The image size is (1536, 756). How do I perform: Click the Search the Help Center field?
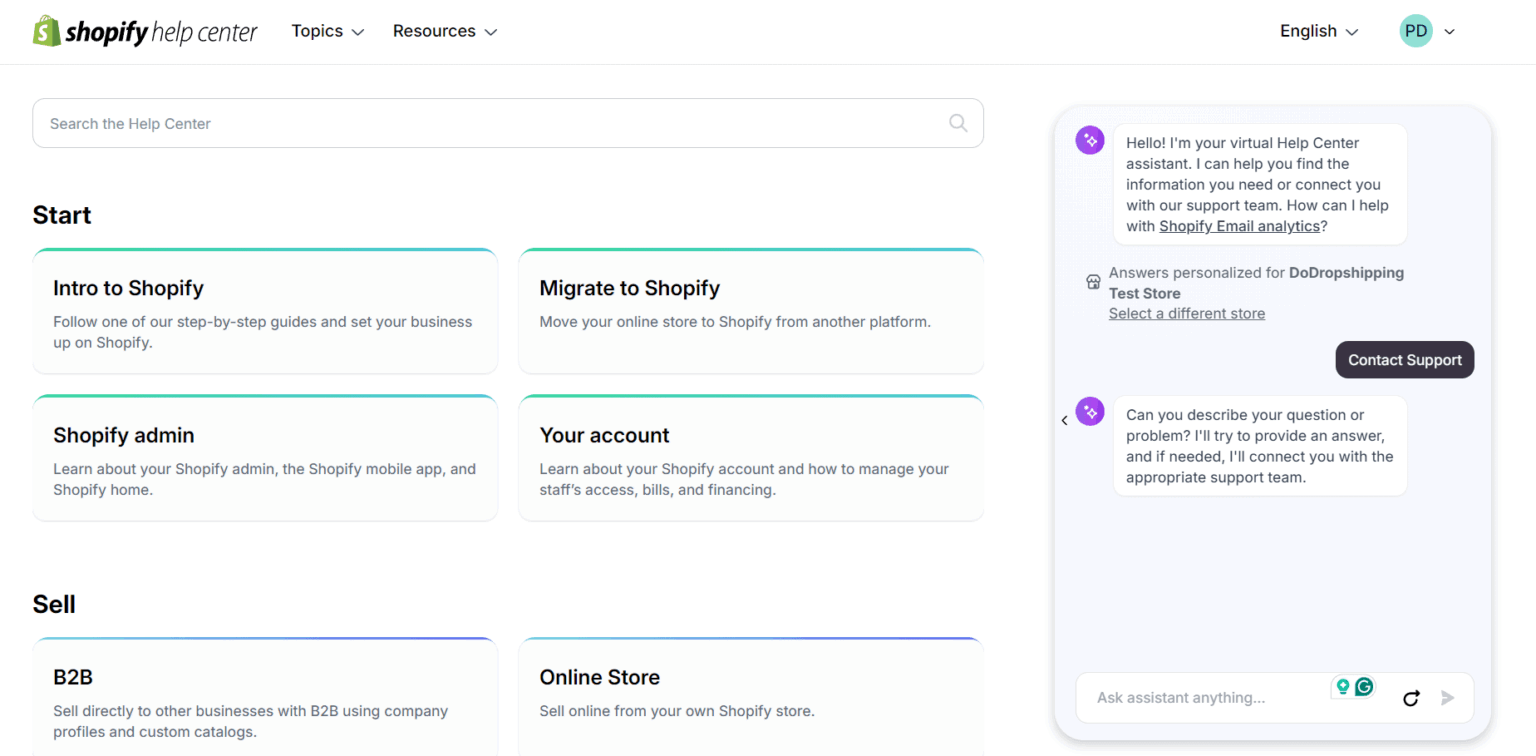(x=508, y=123)
